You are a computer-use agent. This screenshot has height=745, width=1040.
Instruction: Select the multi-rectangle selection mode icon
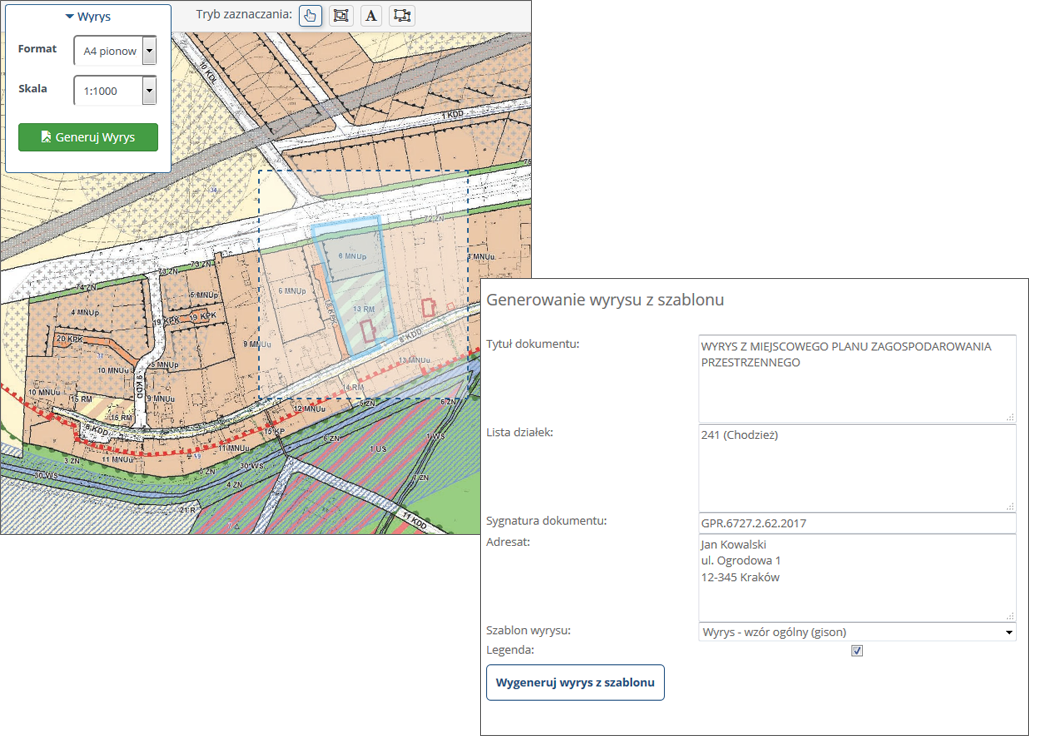(402, 15)
